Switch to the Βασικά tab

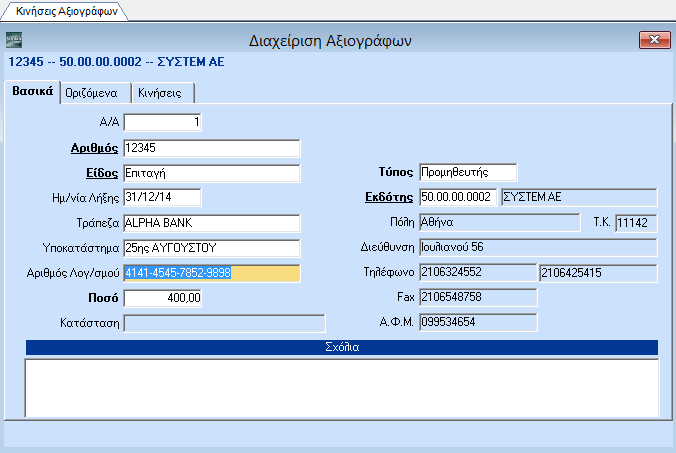coord(32,91)
